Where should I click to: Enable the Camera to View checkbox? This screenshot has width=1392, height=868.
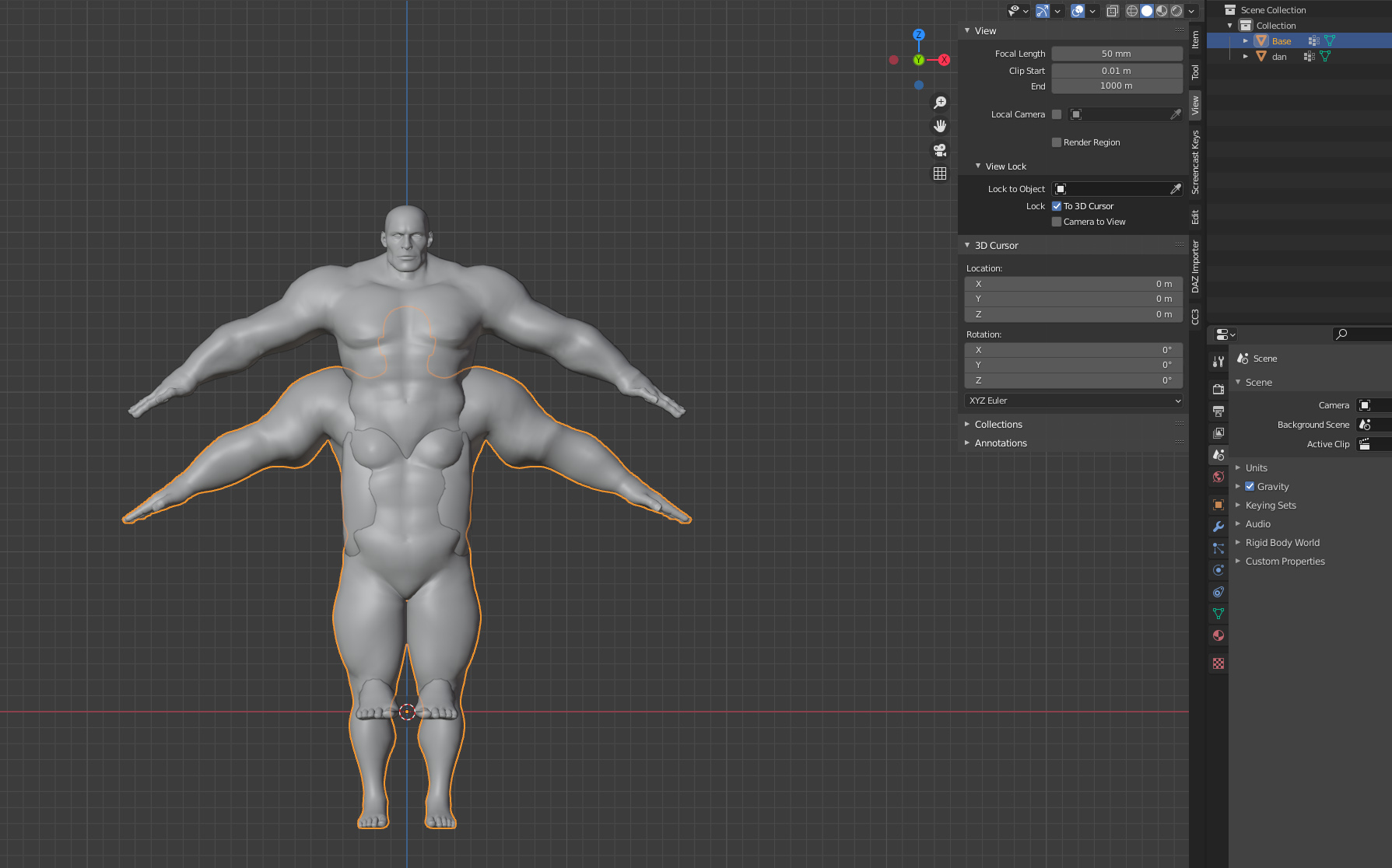tap(1057, 222)
